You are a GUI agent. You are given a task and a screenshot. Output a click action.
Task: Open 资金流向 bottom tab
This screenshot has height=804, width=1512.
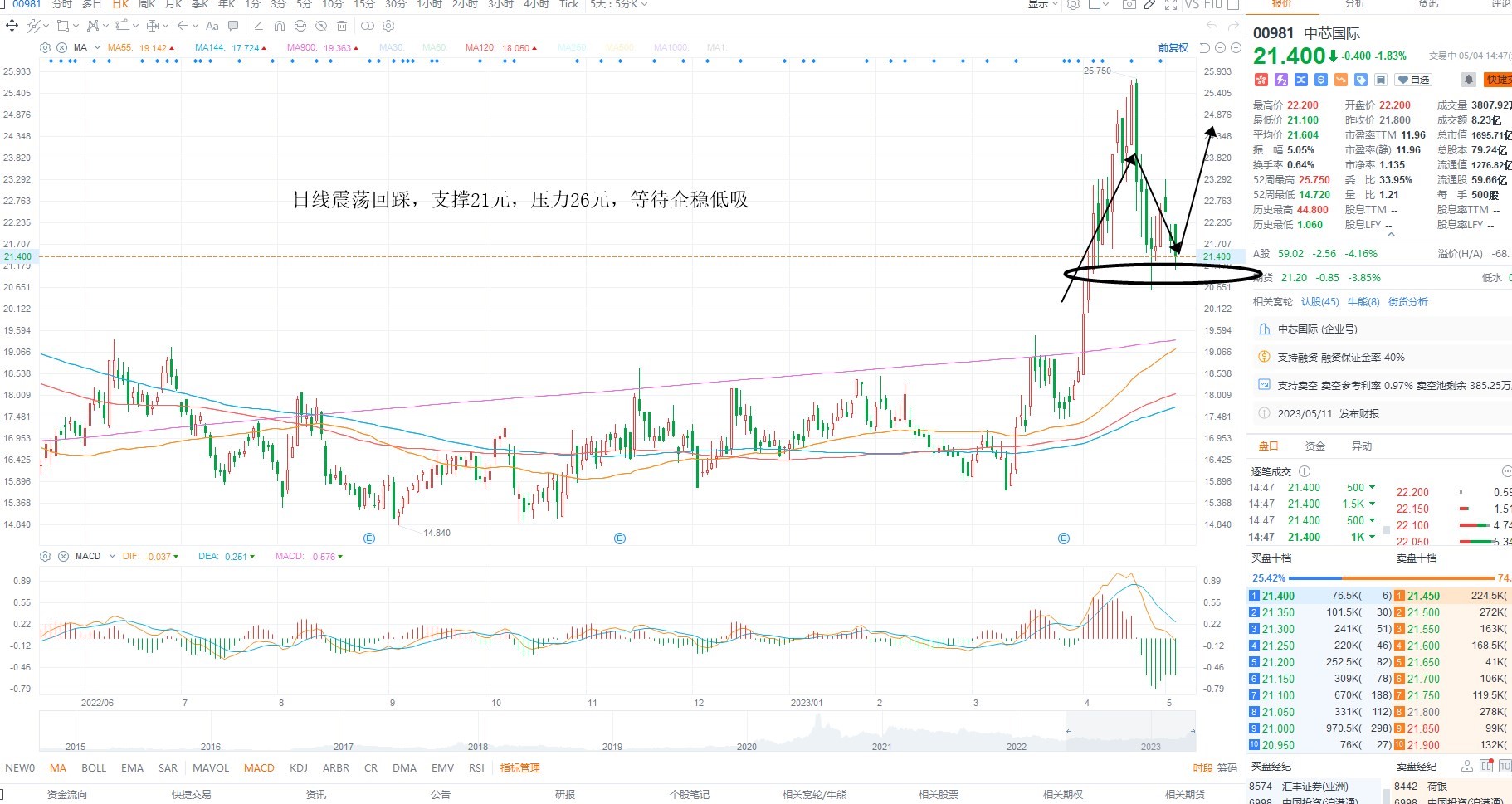click(x=67, y=795)
